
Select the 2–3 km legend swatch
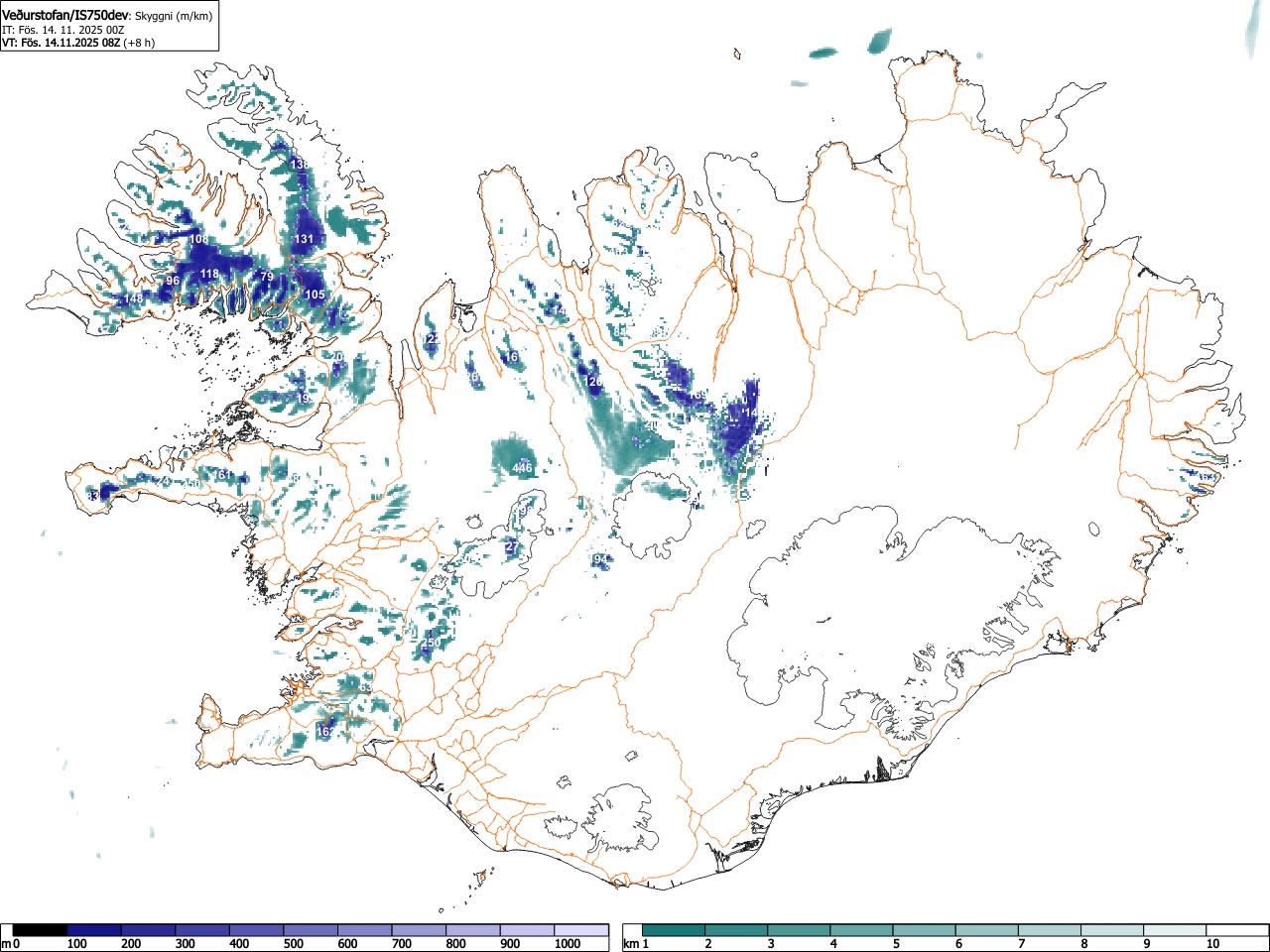pos(736,930)
